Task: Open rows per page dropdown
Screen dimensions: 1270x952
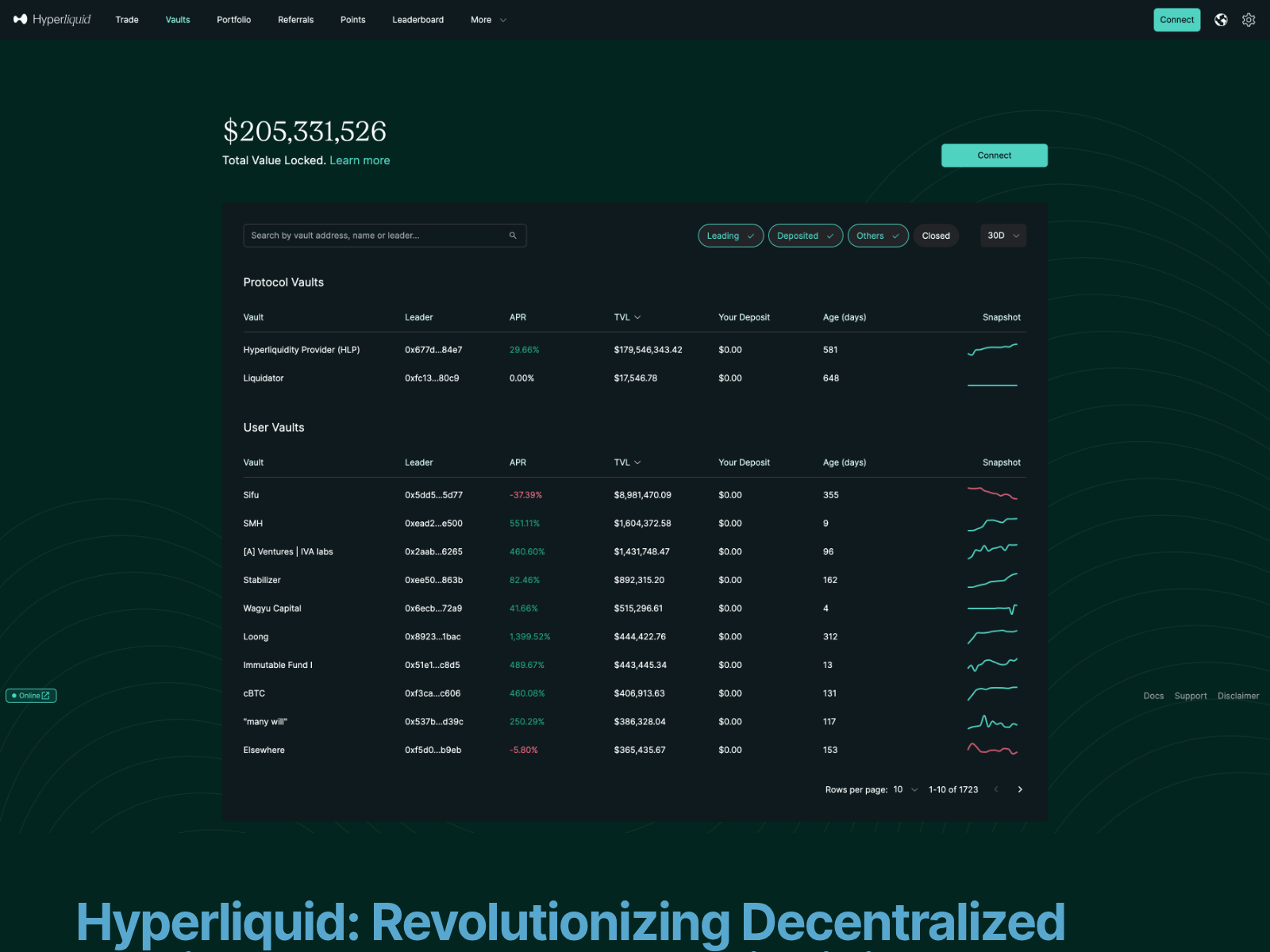Action: tap(906, 789)
